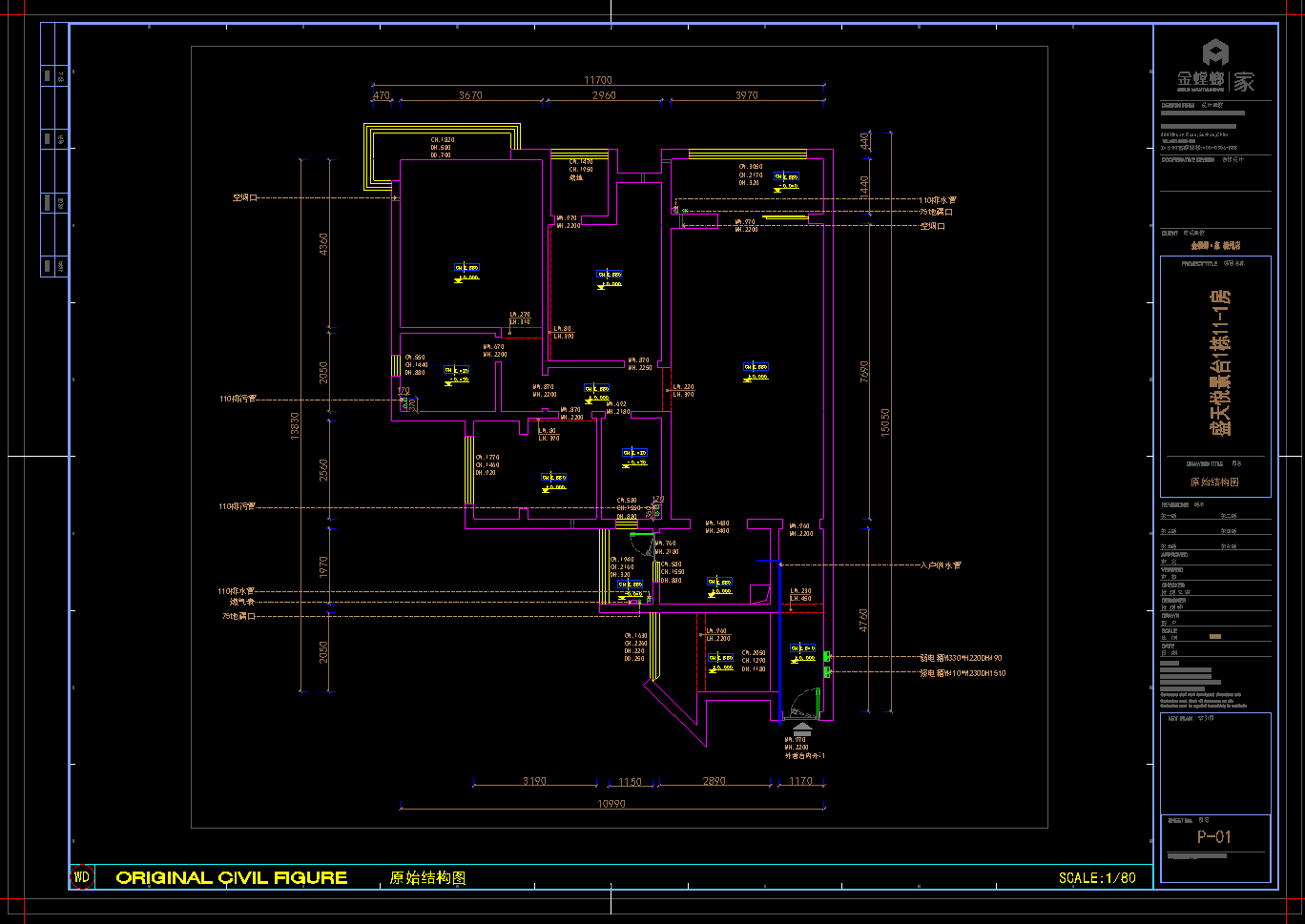Click the 入户供水管 annotation label
Viewport: 1305px width, 924px height.
(x=940, y=565)
